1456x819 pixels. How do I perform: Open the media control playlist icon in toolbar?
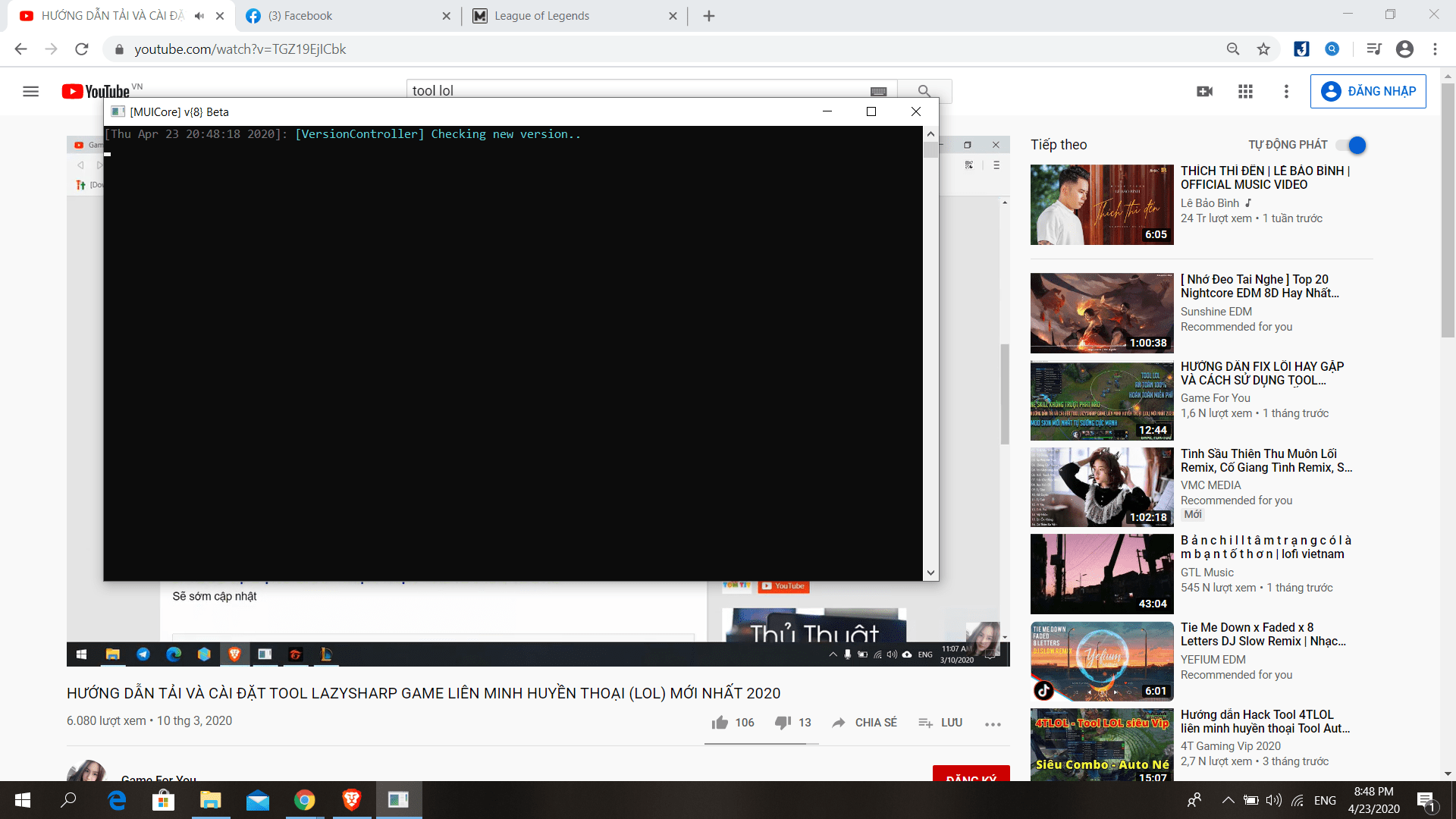coord(1373,49)
